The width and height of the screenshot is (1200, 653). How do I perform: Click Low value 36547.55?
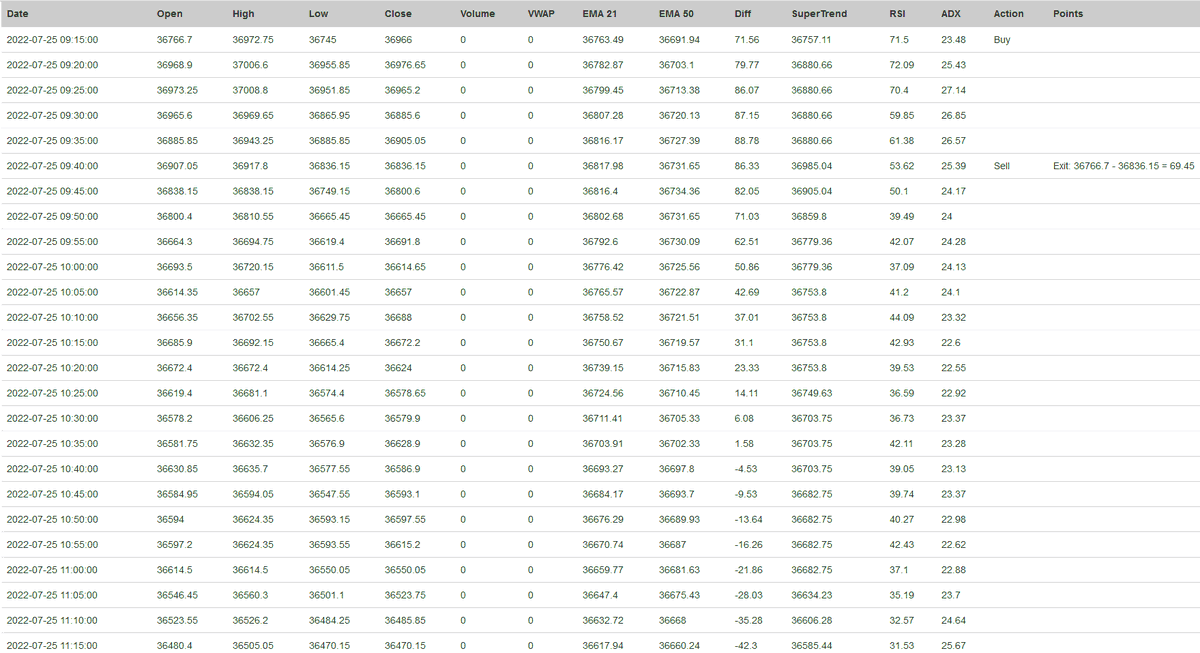(x=329, y=494)
